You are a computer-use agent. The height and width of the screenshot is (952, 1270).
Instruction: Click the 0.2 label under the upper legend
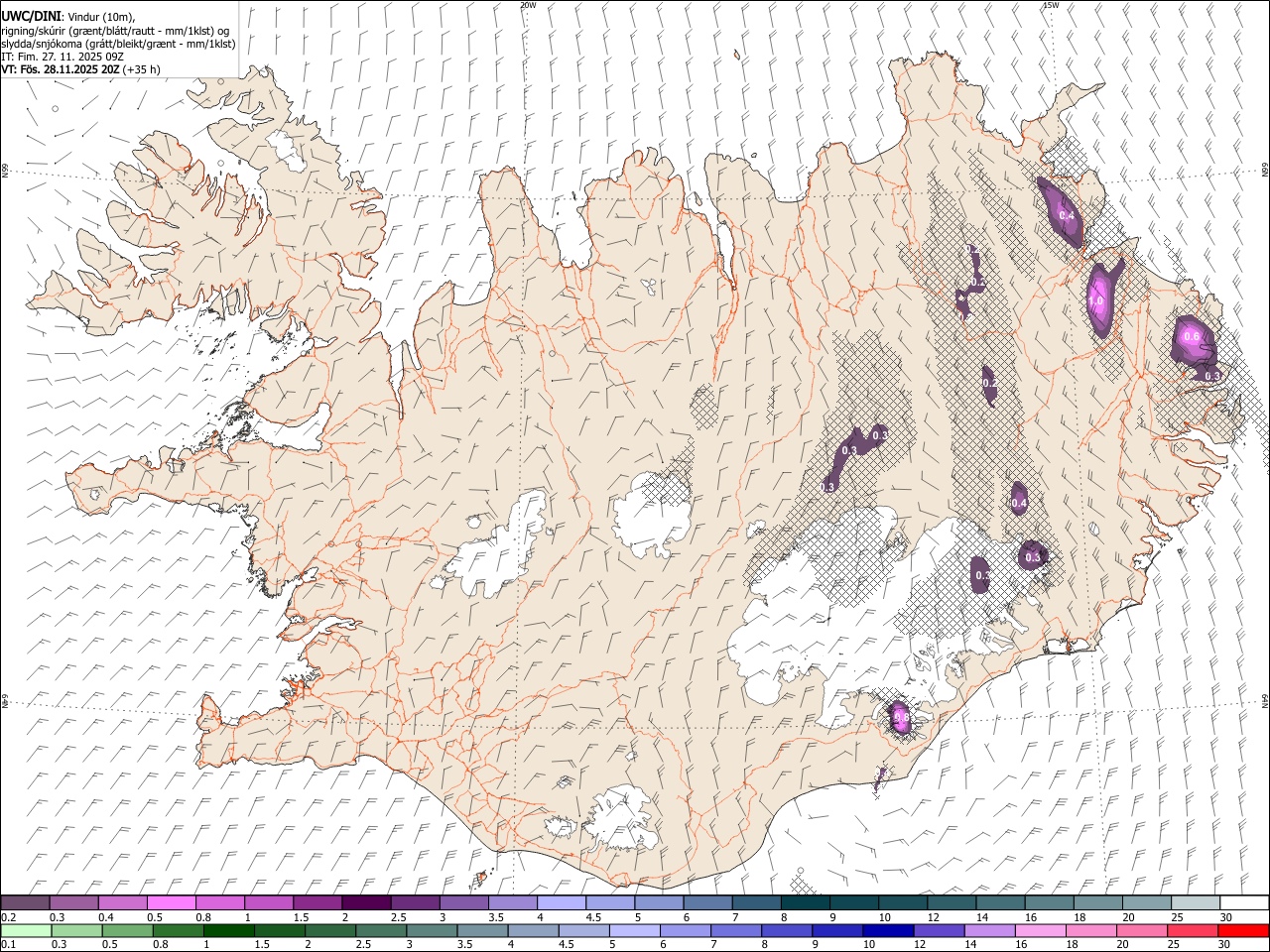point(7,917)
